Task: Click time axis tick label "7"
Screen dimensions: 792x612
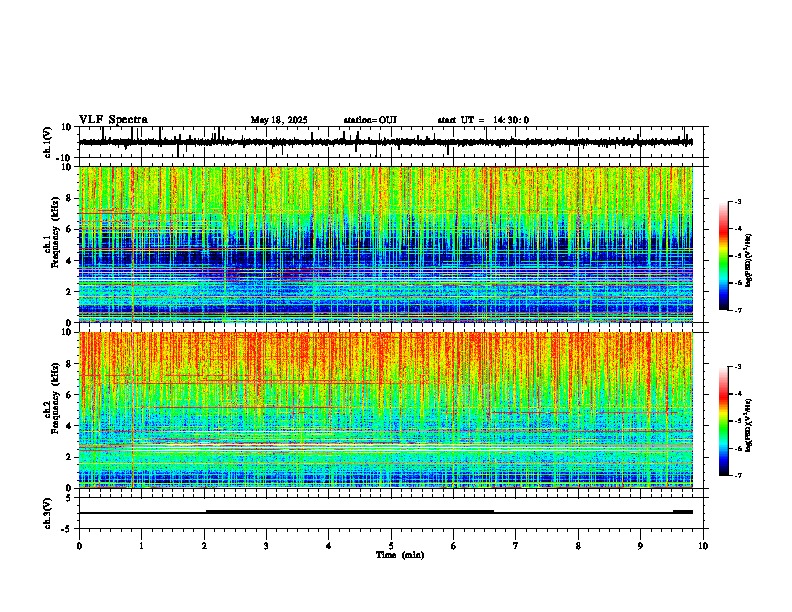Action: tap(516, 546)
